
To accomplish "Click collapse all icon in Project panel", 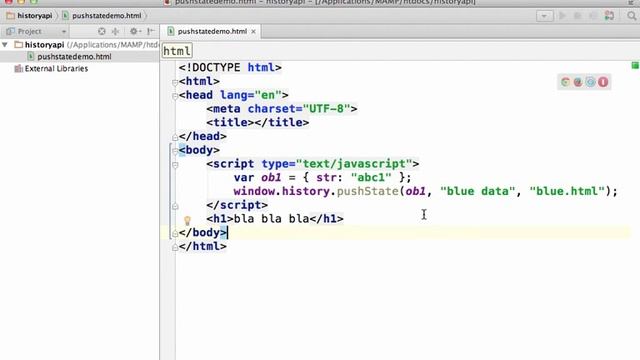I will click(116, 31).
